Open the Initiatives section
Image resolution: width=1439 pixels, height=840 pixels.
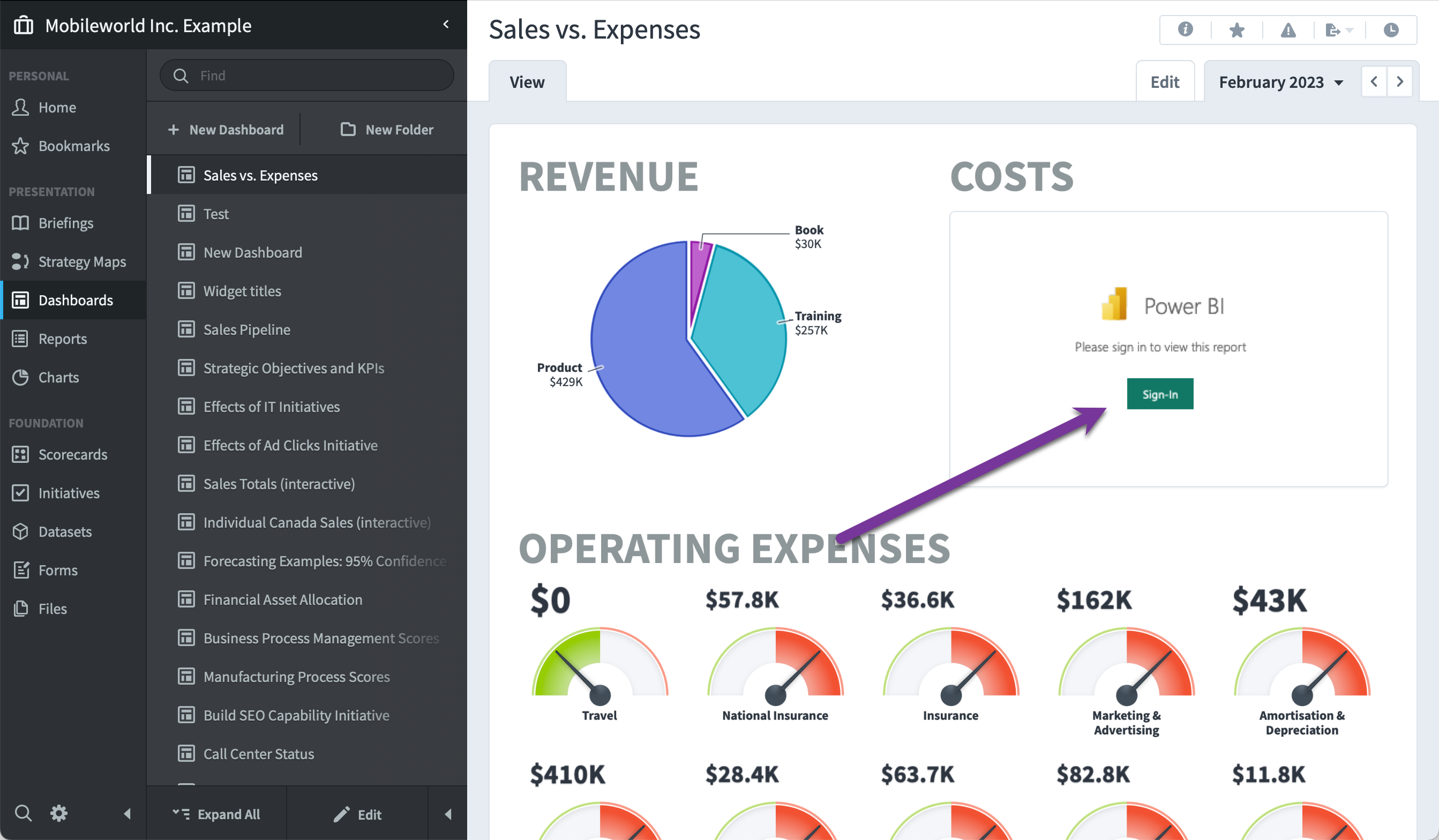pos(73,493)
